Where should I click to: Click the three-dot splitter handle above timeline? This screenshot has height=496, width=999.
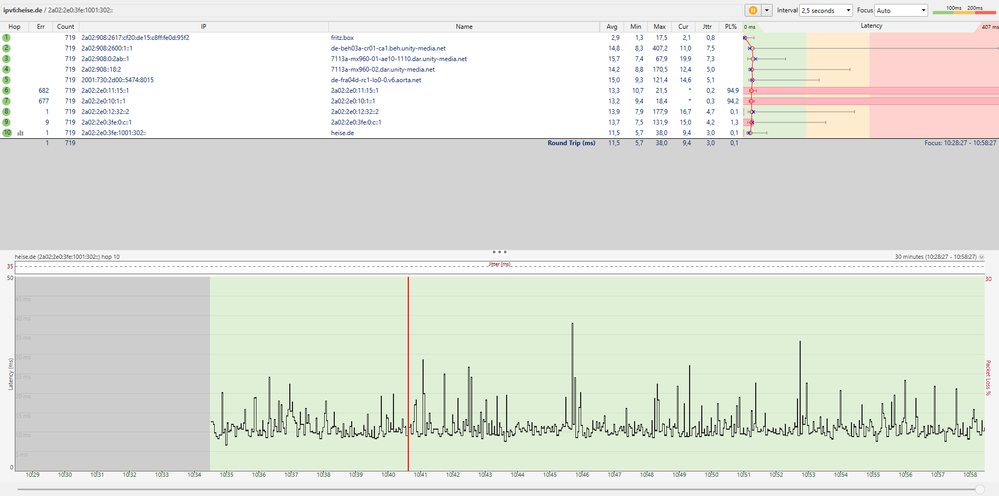coord(499,251)
